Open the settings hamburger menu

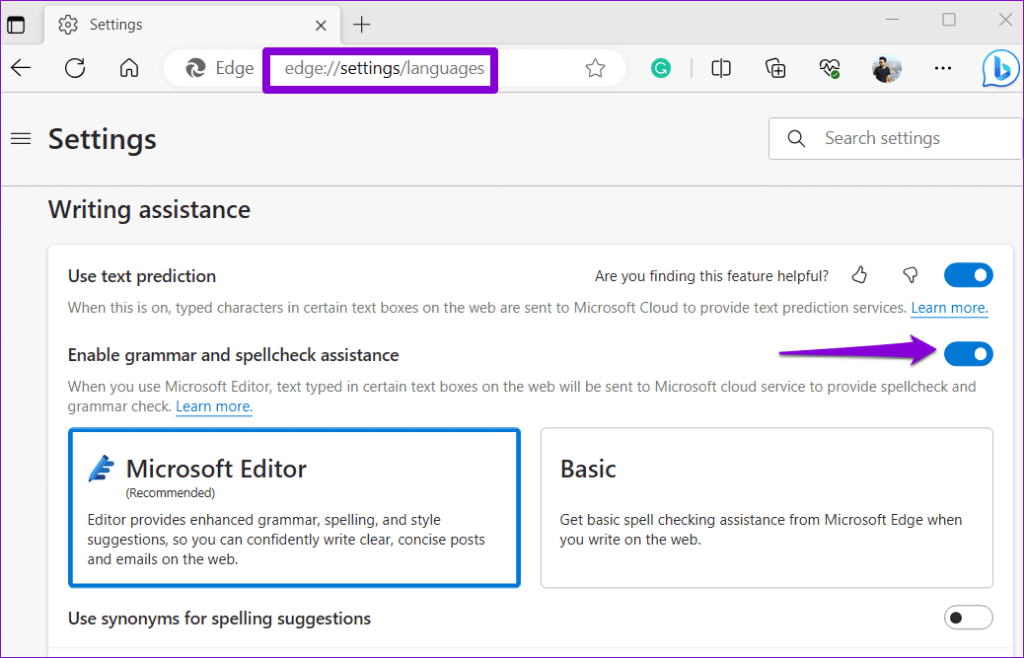pyautogui.click(x=21, y=138)
